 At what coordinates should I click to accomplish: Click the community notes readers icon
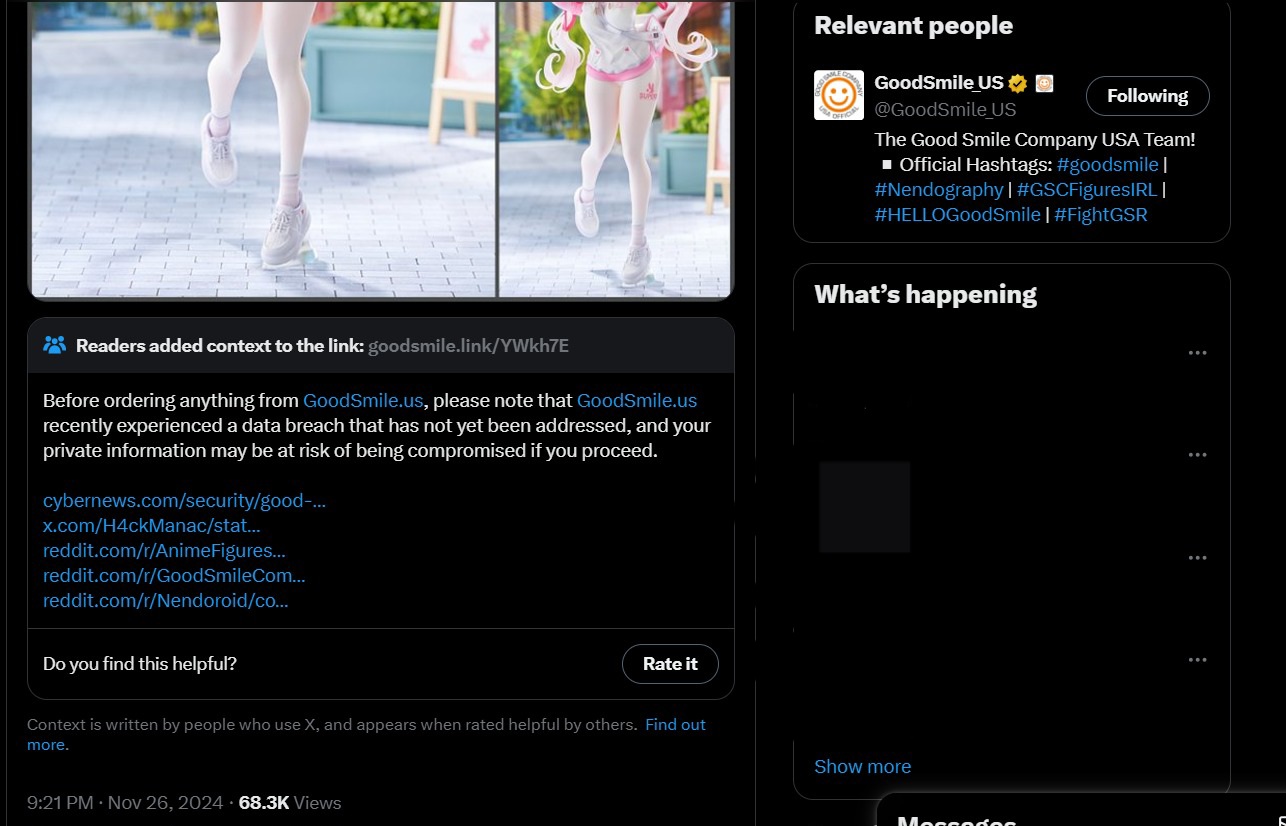[x=55, y=346]
